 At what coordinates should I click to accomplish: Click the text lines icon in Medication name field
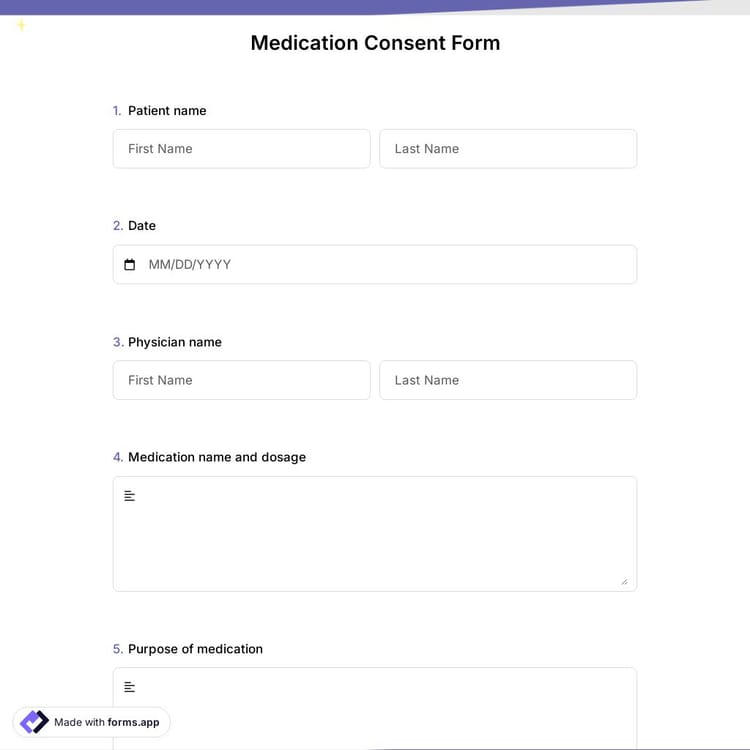coord(129,496)
